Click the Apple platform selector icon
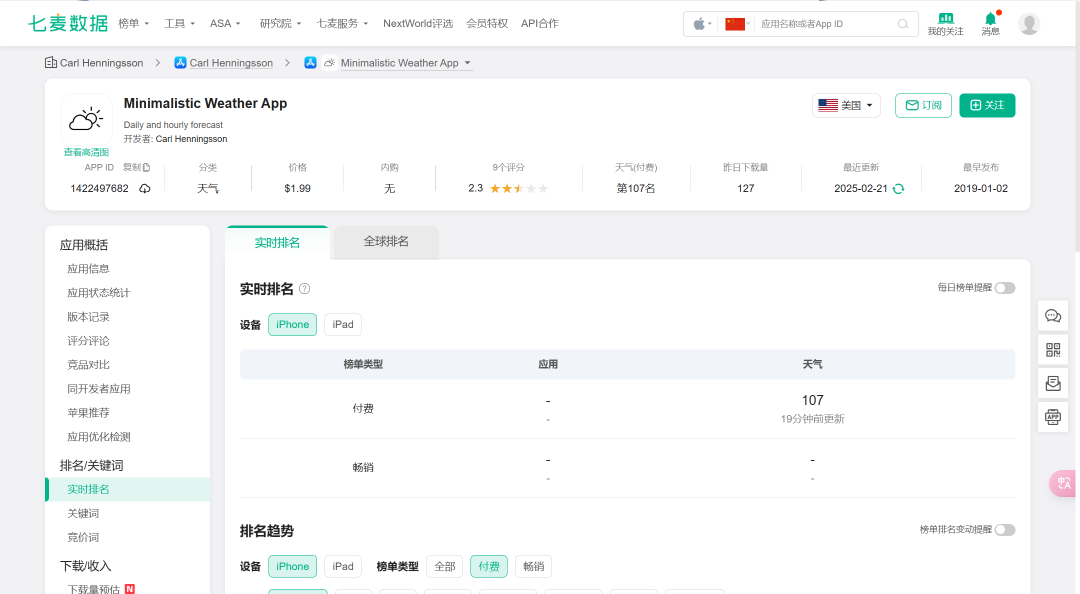Image resolution: width=1080 pixels, height=594 pixels. [x=700, y=24]
